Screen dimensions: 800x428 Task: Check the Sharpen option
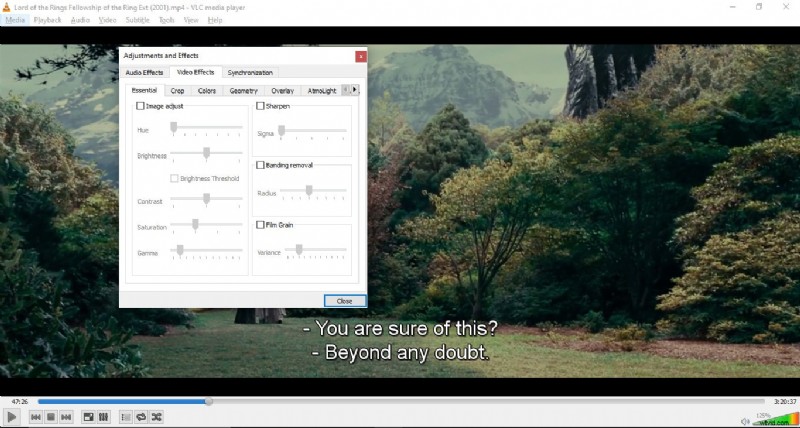click(260, 105)
